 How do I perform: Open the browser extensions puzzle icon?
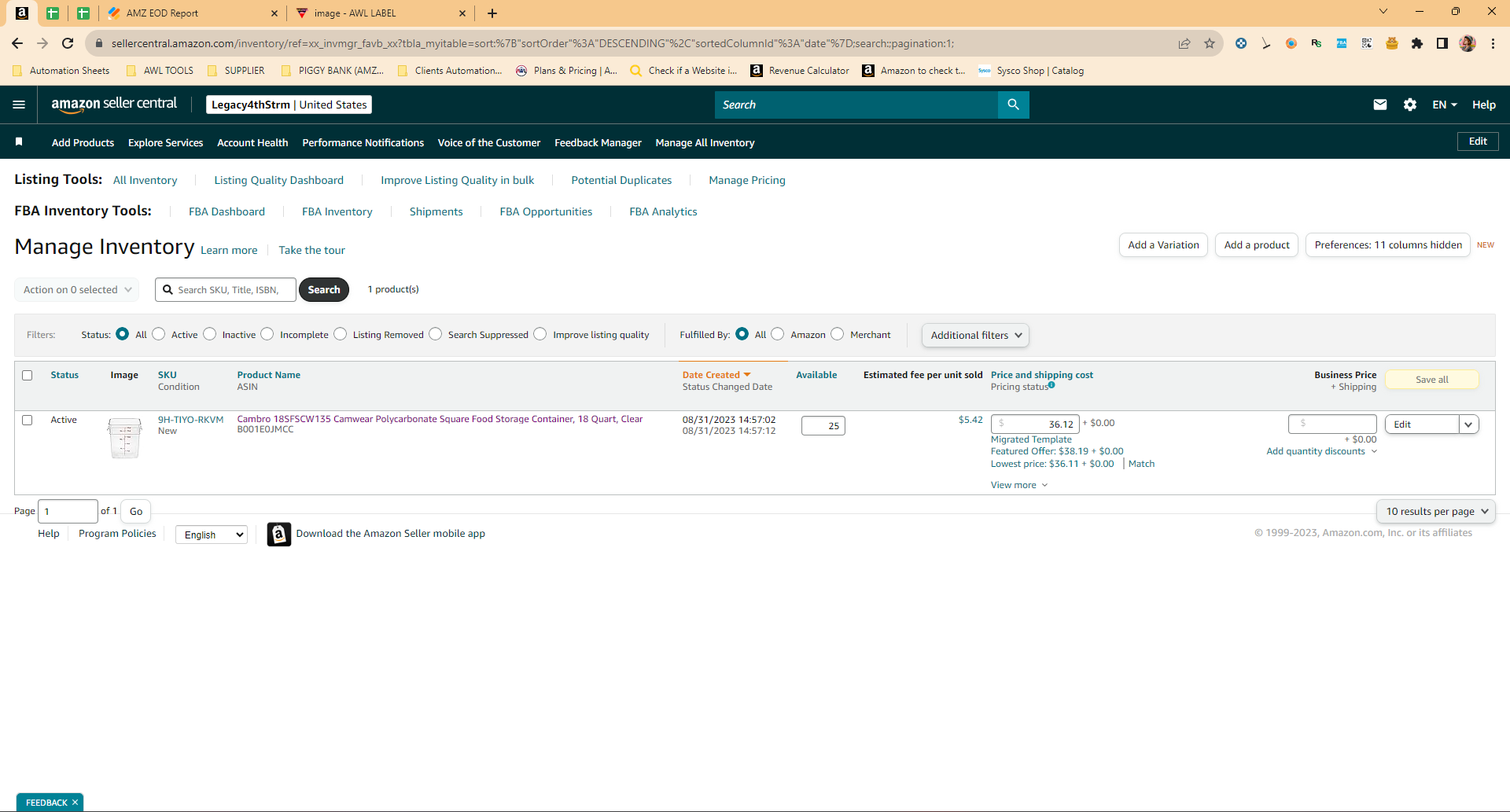point(1416,43)
